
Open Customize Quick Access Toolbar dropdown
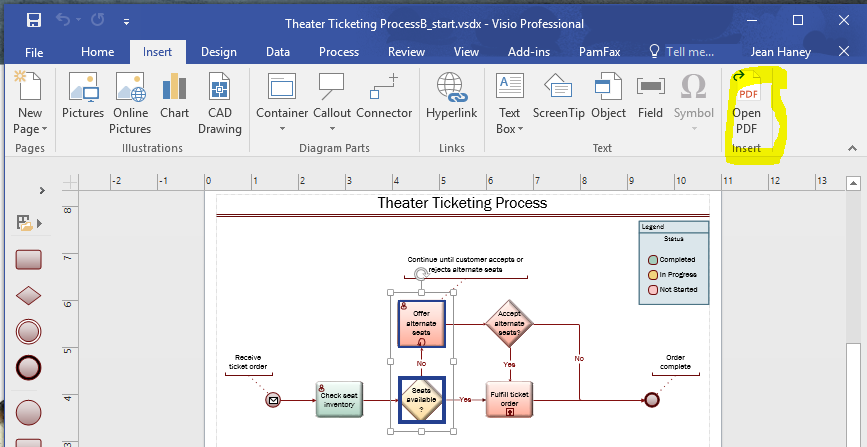127,22
